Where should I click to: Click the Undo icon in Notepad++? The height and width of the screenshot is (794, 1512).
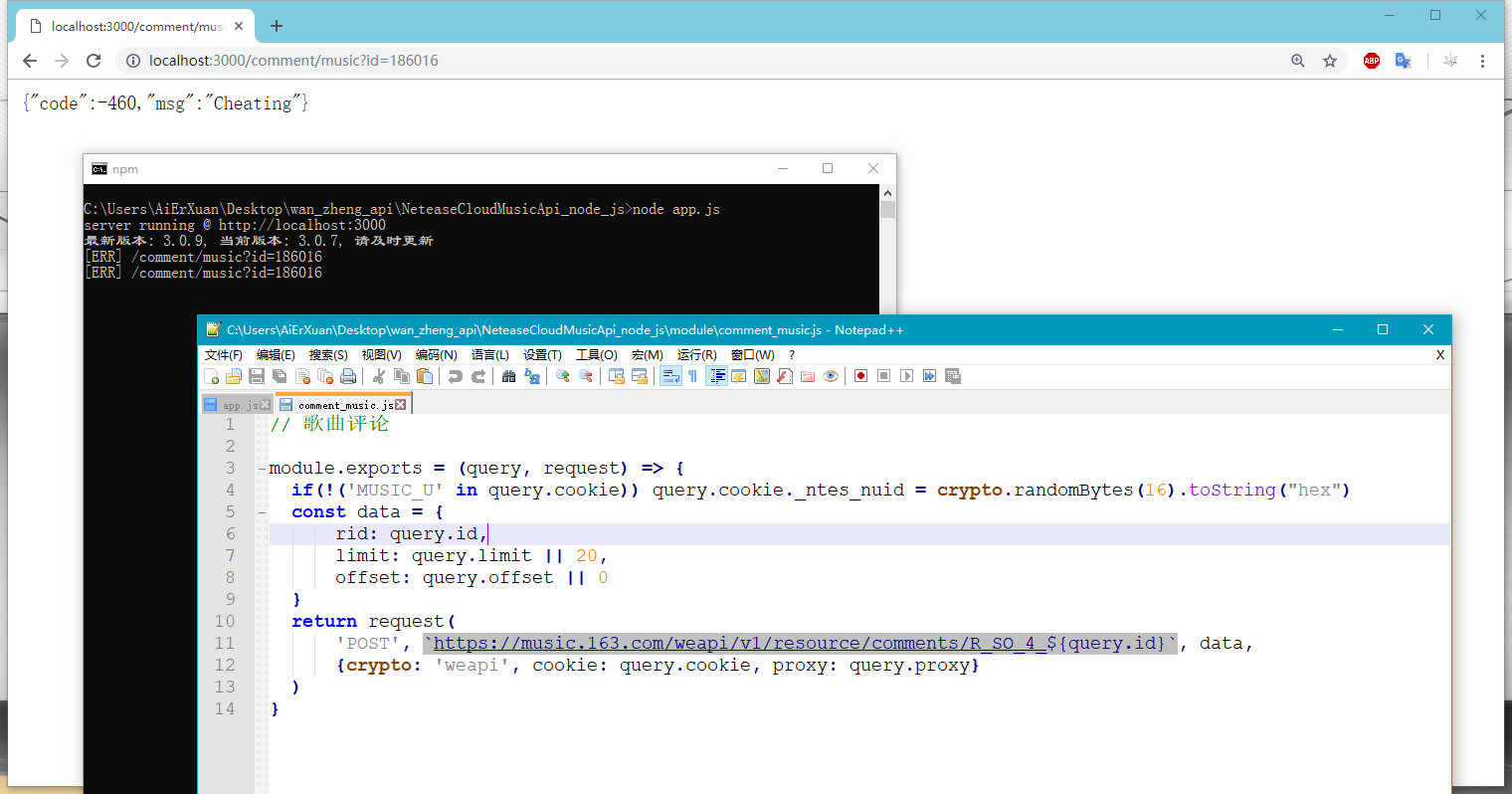pos(457,375)
